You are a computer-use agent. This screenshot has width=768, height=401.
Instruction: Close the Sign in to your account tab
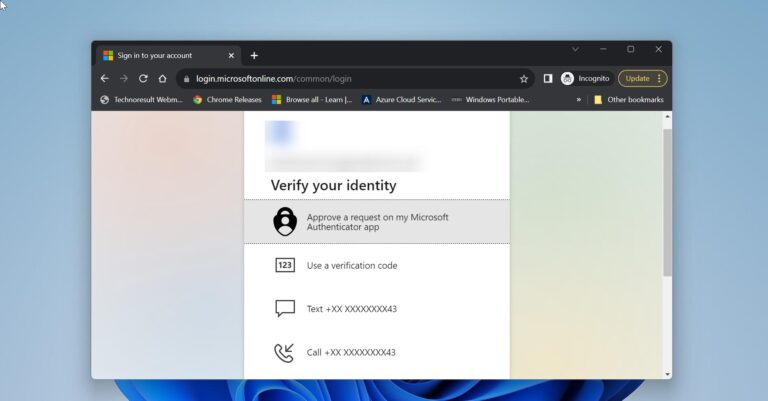pyautogui.click(x=231, y=55)
